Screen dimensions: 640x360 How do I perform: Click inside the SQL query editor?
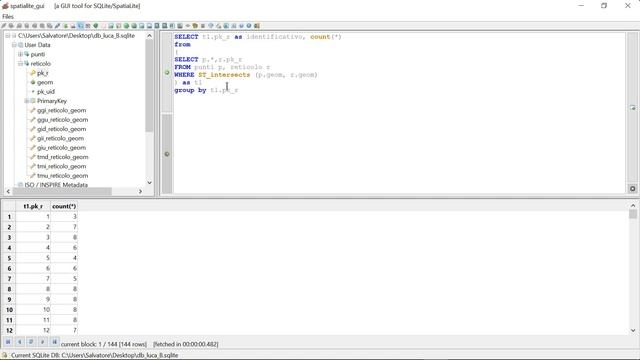(x=399, y=113)
